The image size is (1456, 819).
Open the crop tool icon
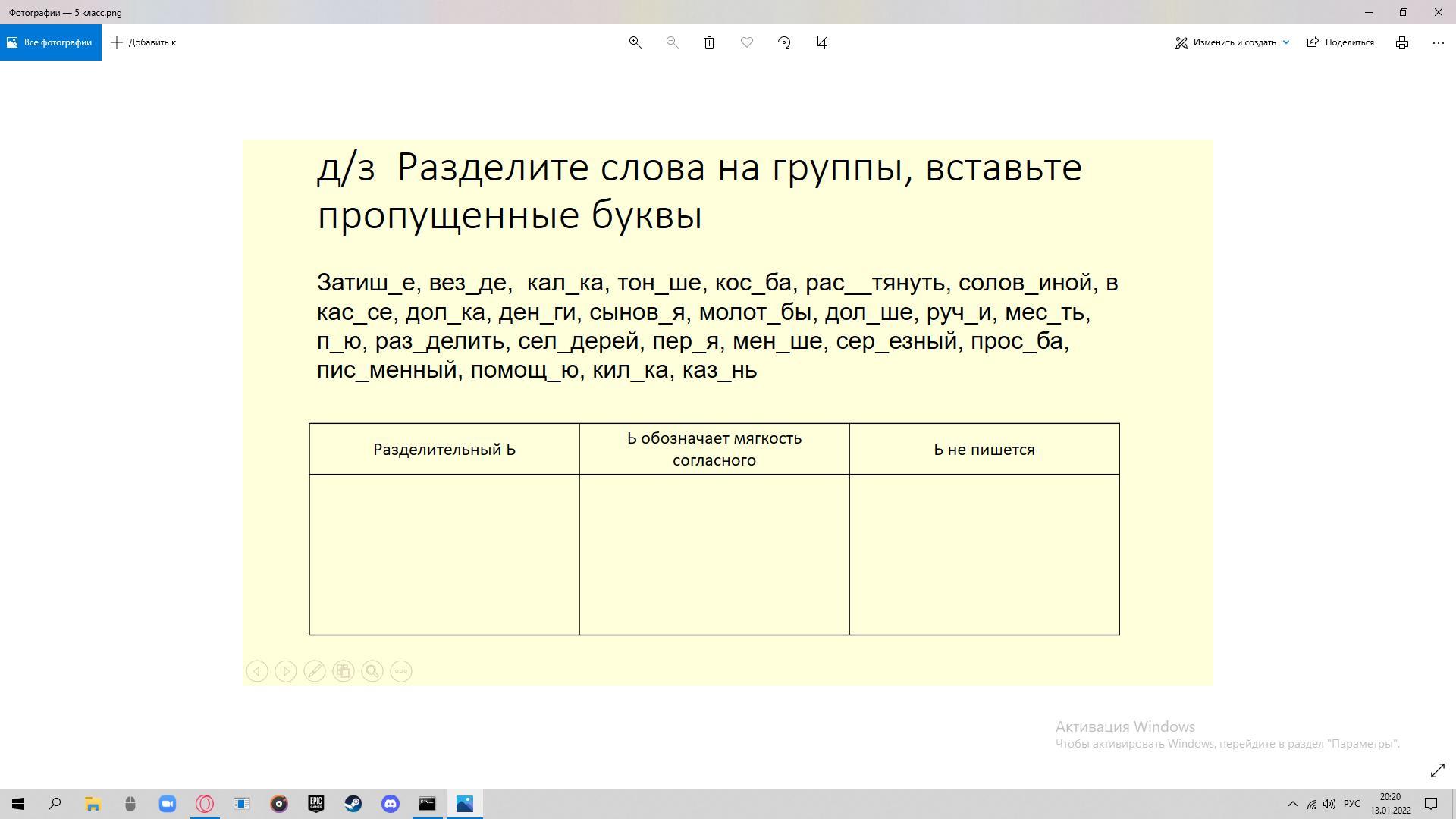click(x=821, y=42)
